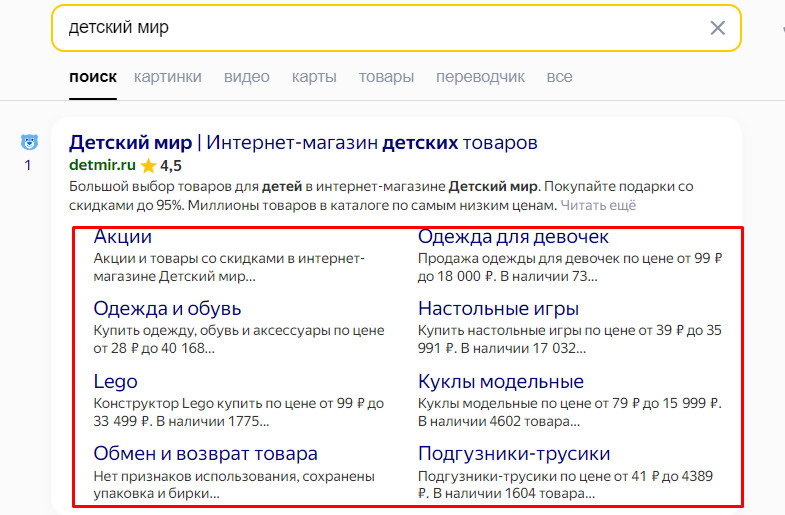785x515 pixels.
Task: Open the "Настольные игры" sitelink
Action: point(498,309)
